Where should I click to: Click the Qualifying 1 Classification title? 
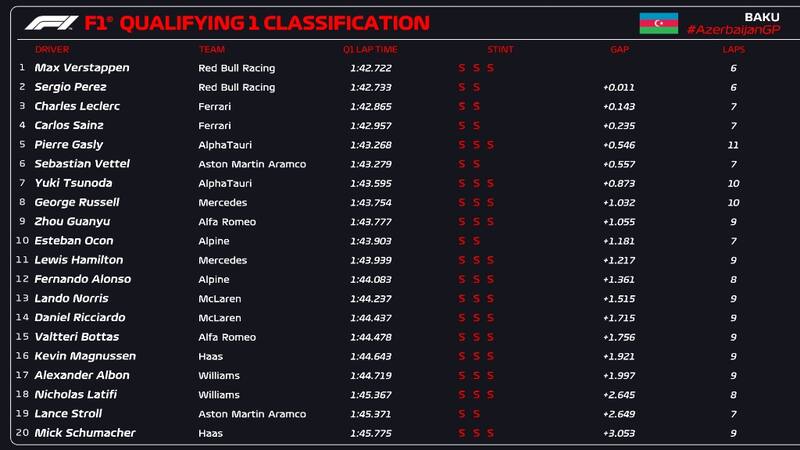[258, 23]
